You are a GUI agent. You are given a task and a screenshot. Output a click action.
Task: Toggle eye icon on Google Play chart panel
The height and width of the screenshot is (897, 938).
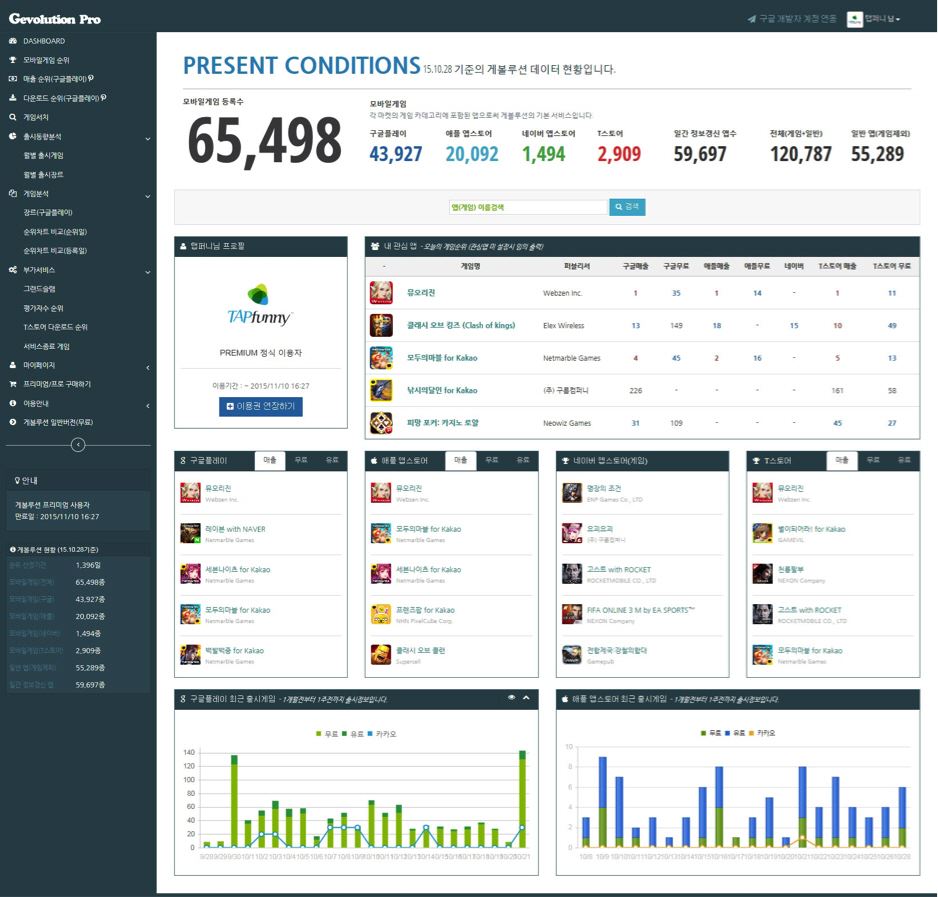pos(511,698)
